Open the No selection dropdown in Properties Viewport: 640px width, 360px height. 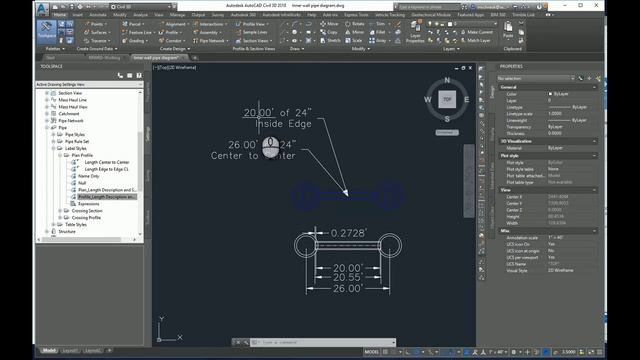pos(536,78)
